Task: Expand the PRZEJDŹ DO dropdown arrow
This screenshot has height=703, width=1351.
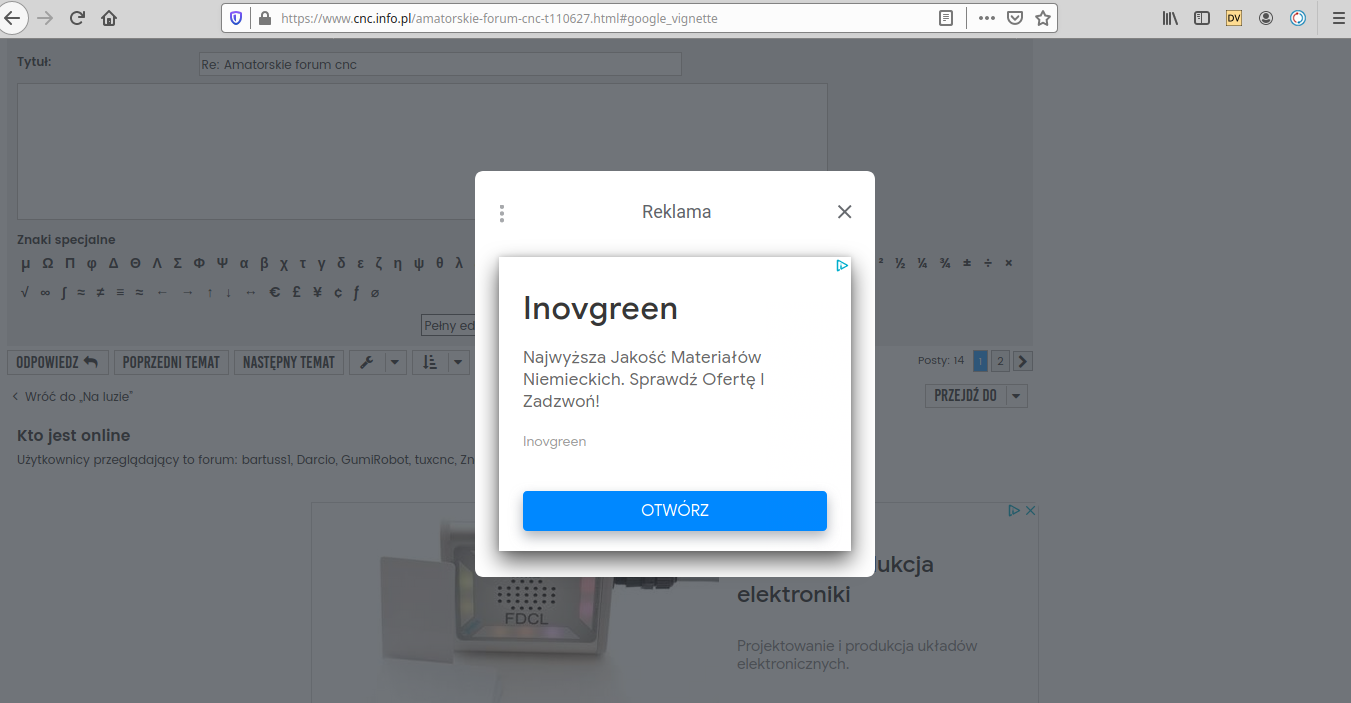Action: pyautogui.click(x=1016, y=396)
